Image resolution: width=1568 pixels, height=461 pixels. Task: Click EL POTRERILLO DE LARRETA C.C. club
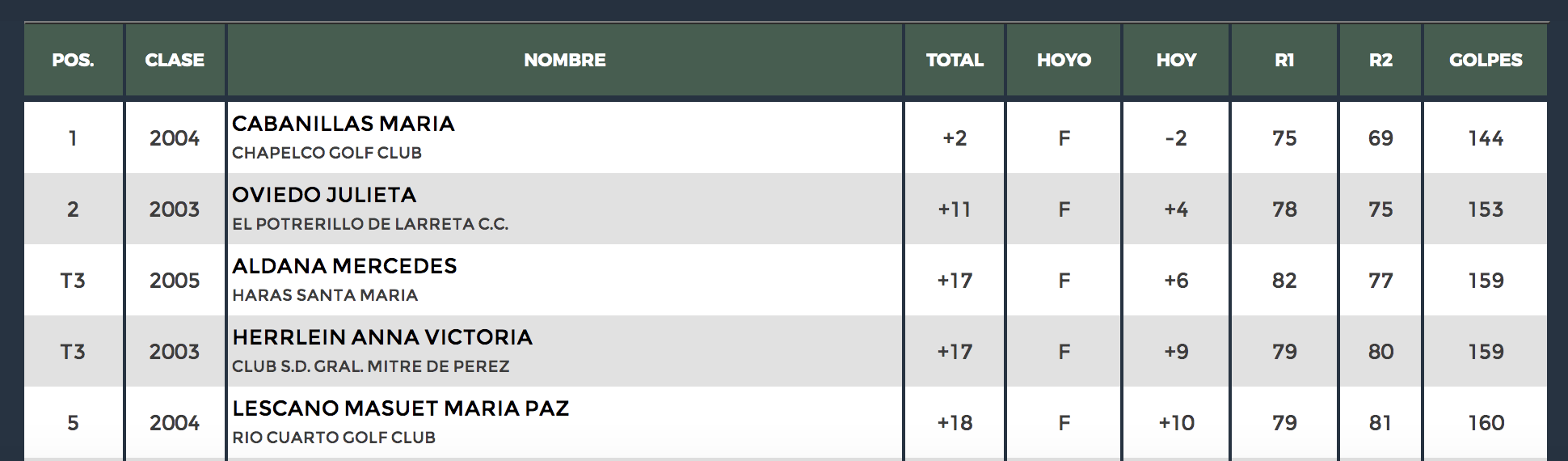pyautogui.click(x=370, y=224)
